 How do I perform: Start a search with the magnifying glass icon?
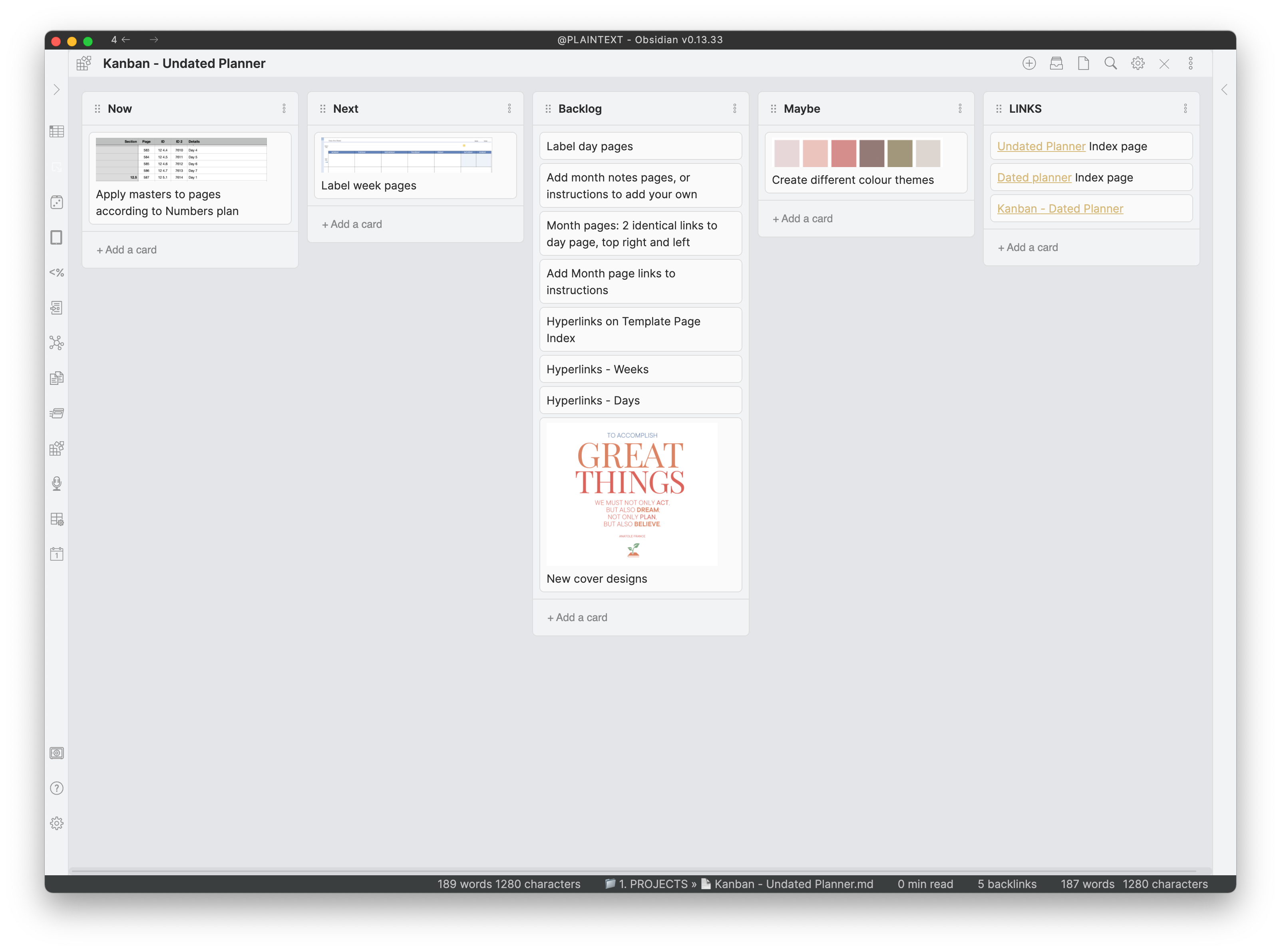tap(1110, 64)
